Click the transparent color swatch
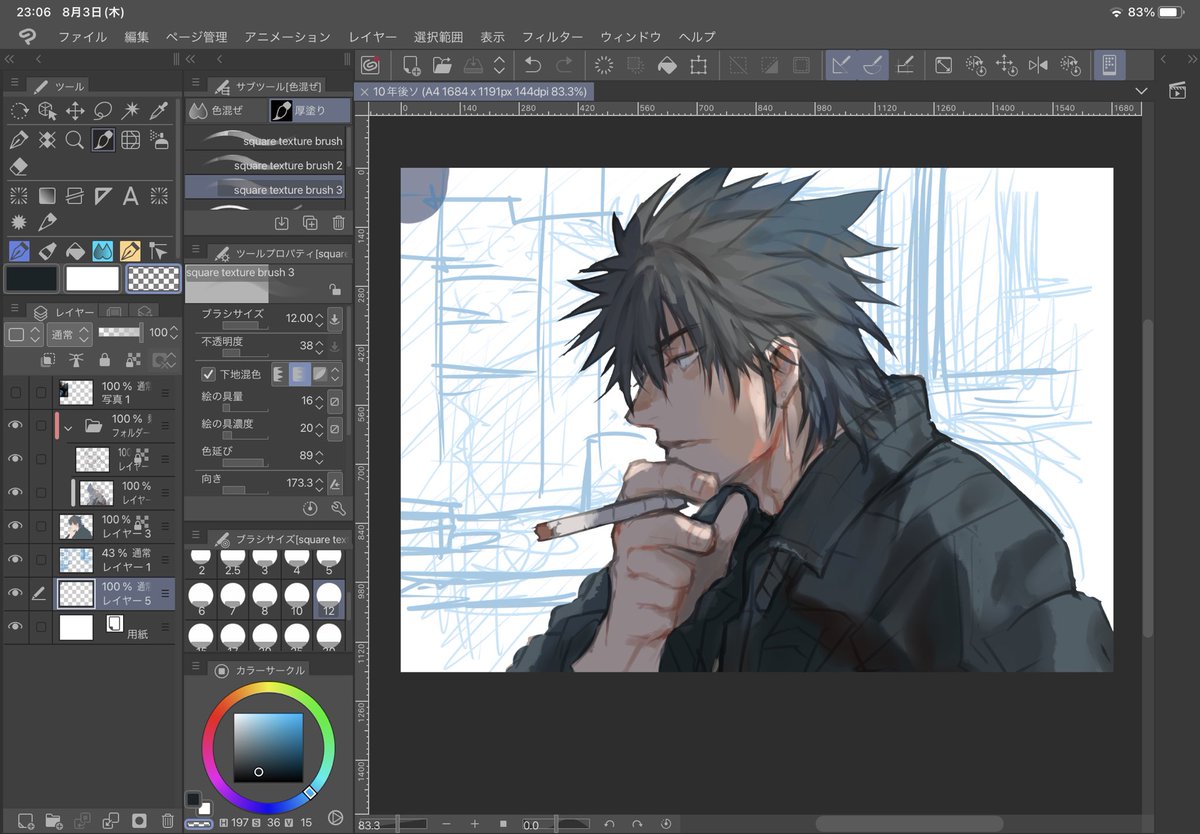 (153, 279)
